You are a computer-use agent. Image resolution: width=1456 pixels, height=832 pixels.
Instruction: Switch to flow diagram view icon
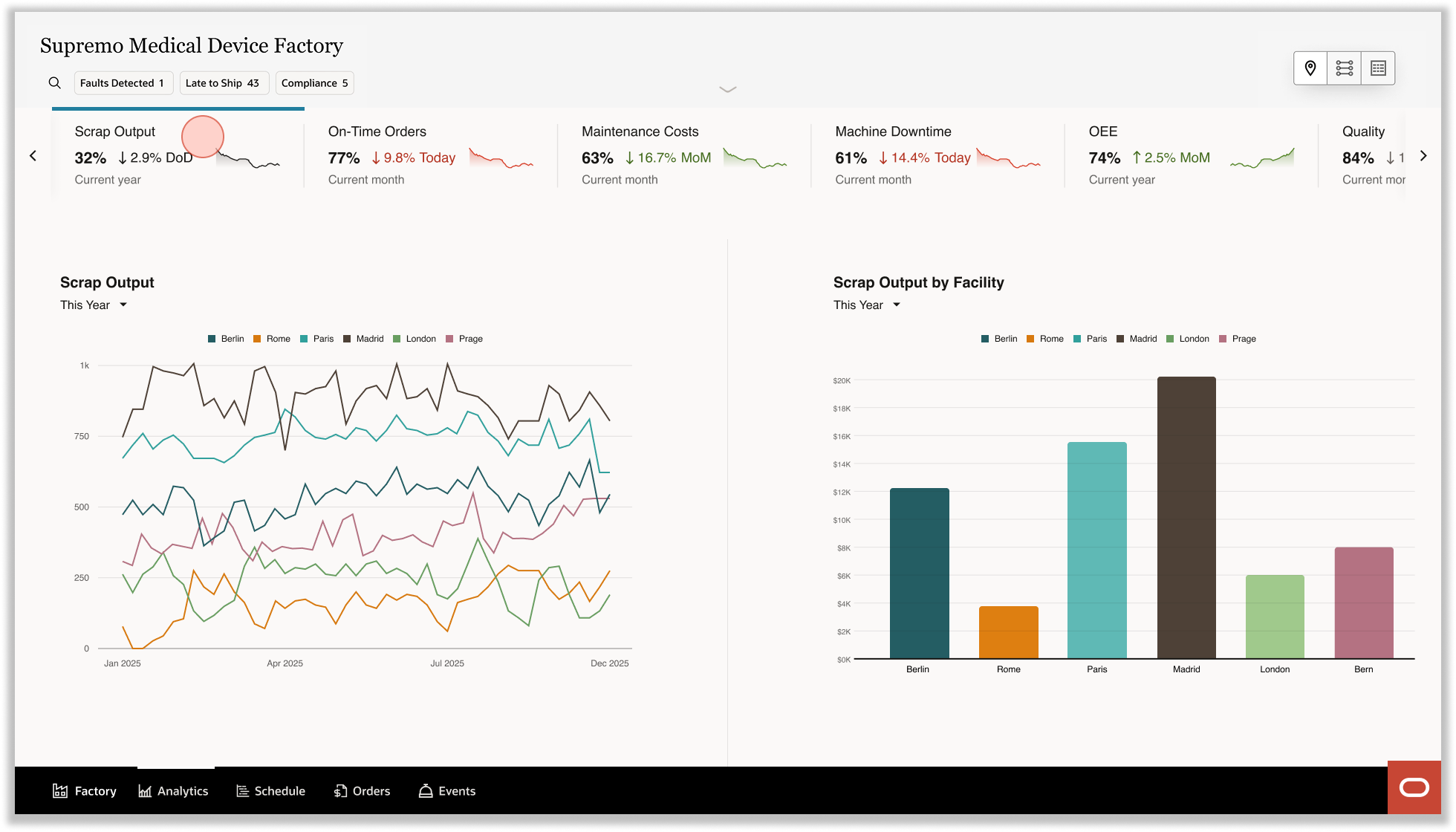click(1344, 68)
